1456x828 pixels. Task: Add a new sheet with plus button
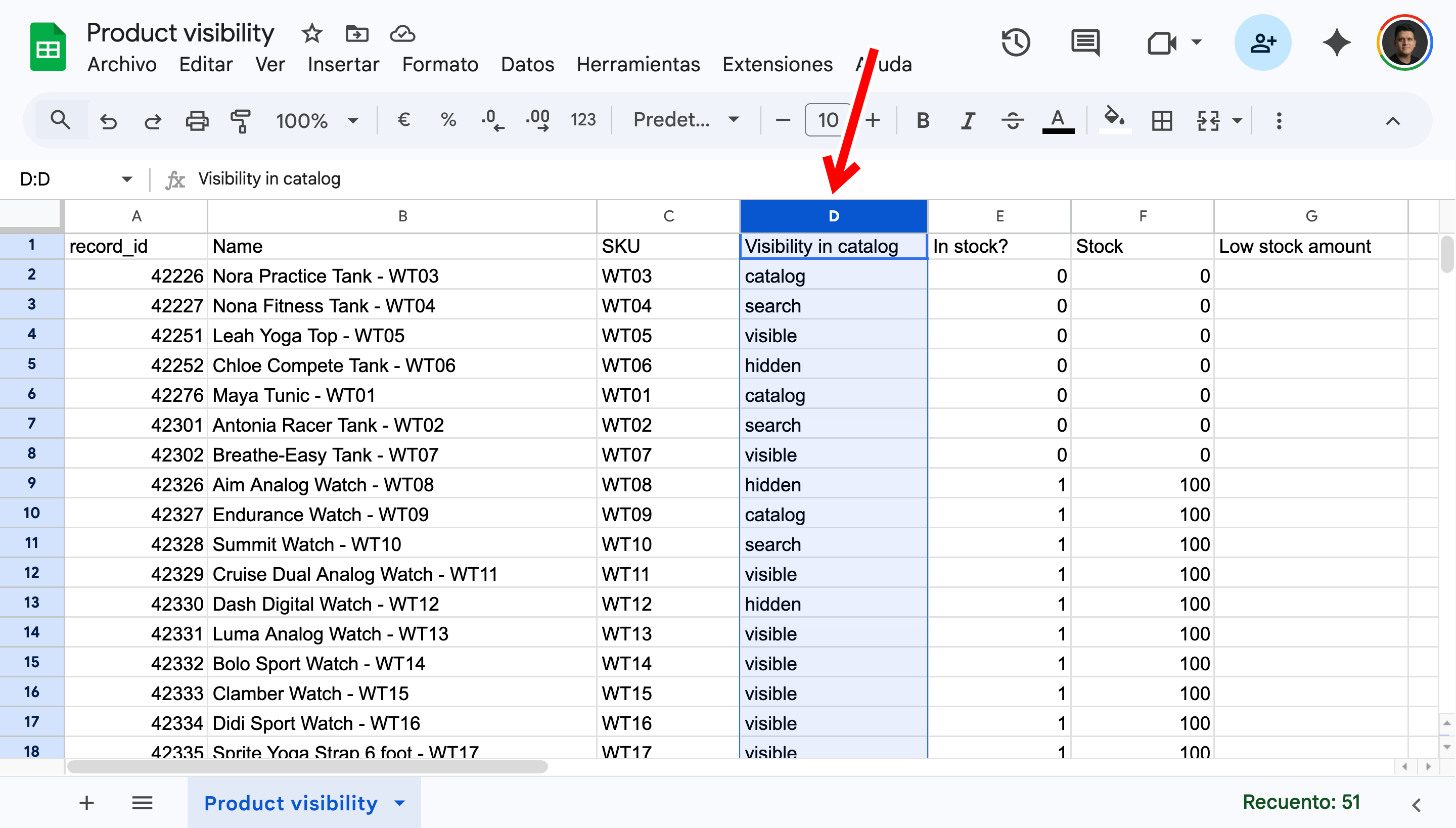(86, 803)
